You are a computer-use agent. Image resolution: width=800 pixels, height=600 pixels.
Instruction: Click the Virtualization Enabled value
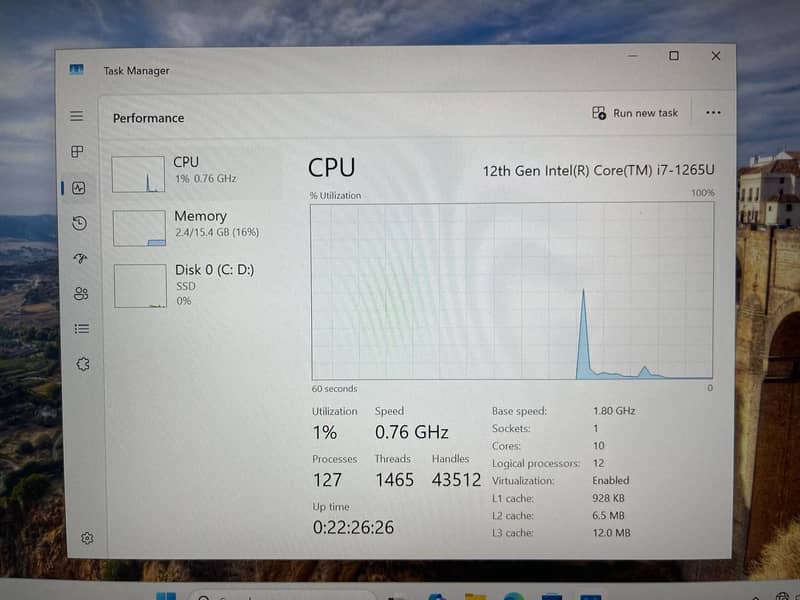[x=611, y=480]
